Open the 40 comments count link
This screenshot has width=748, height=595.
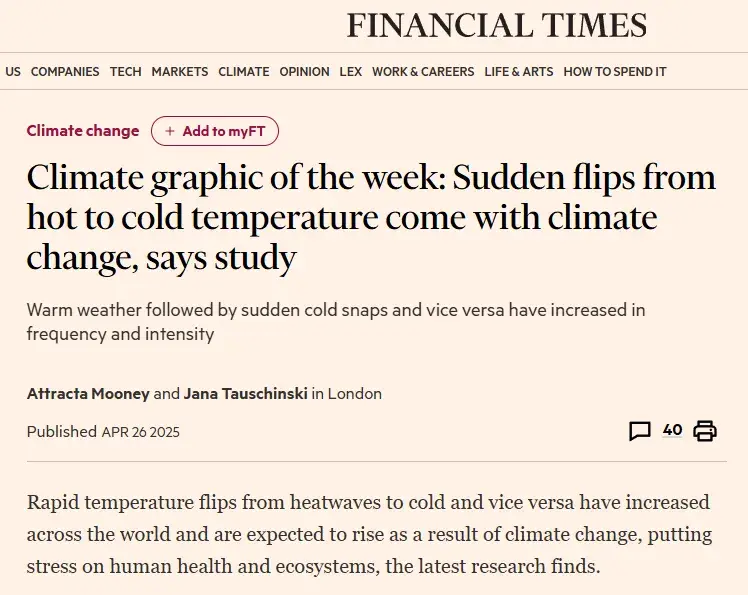tap(672, 430)
